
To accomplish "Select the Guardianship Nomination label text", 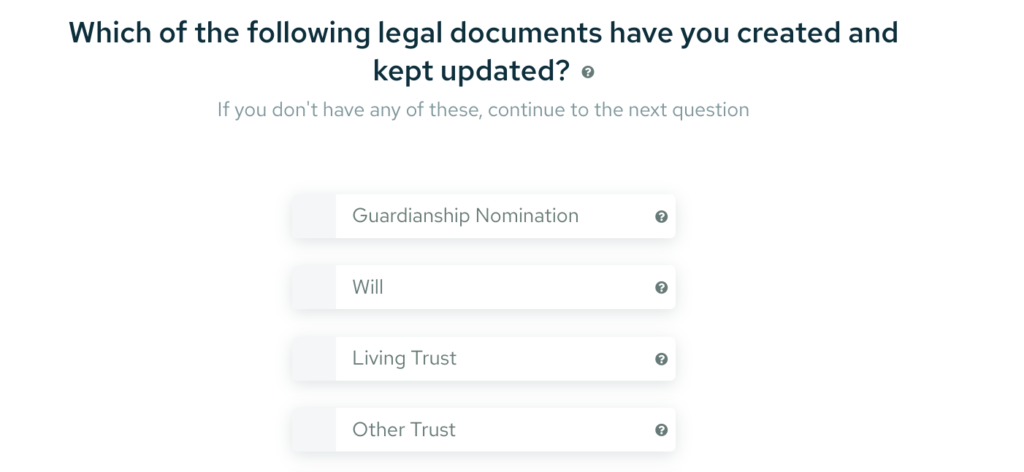I will pyautogui.click(x=465, y=216).
